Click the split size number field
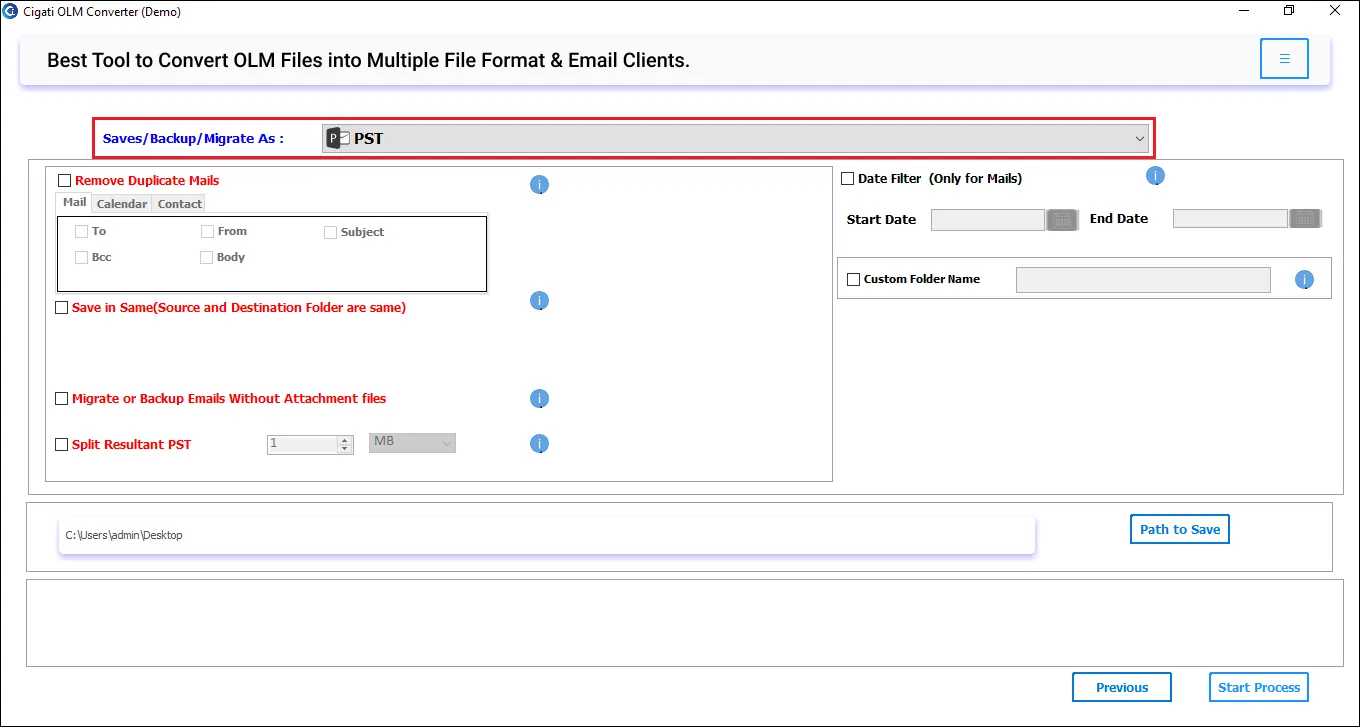1360x727 pixels. [303, 444]
